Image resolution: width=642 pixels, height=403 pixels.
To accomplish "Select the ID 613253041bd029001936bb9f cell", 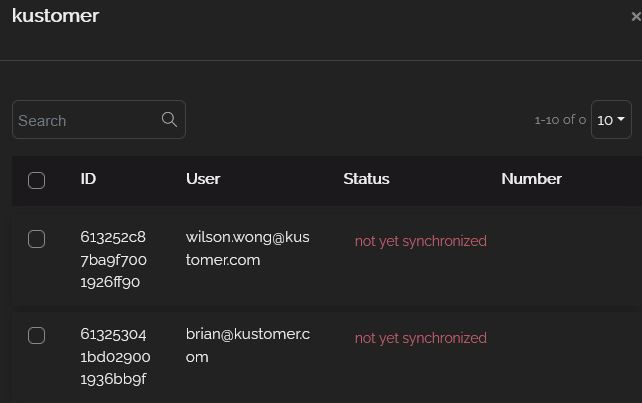I will coord(115,357).
